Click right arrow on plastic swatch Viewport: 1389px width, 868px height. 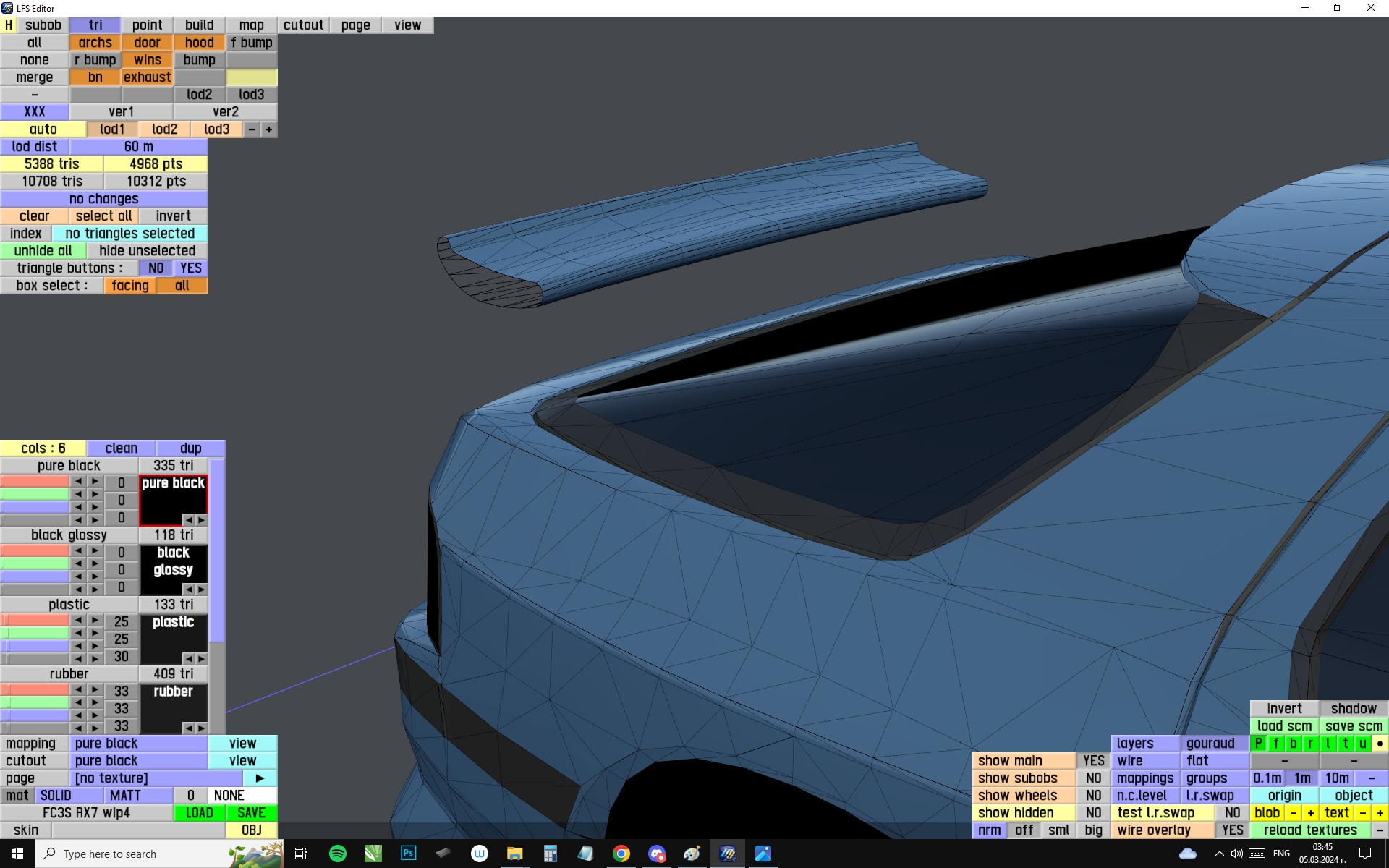pyautogui.click(x=201, y=659)
